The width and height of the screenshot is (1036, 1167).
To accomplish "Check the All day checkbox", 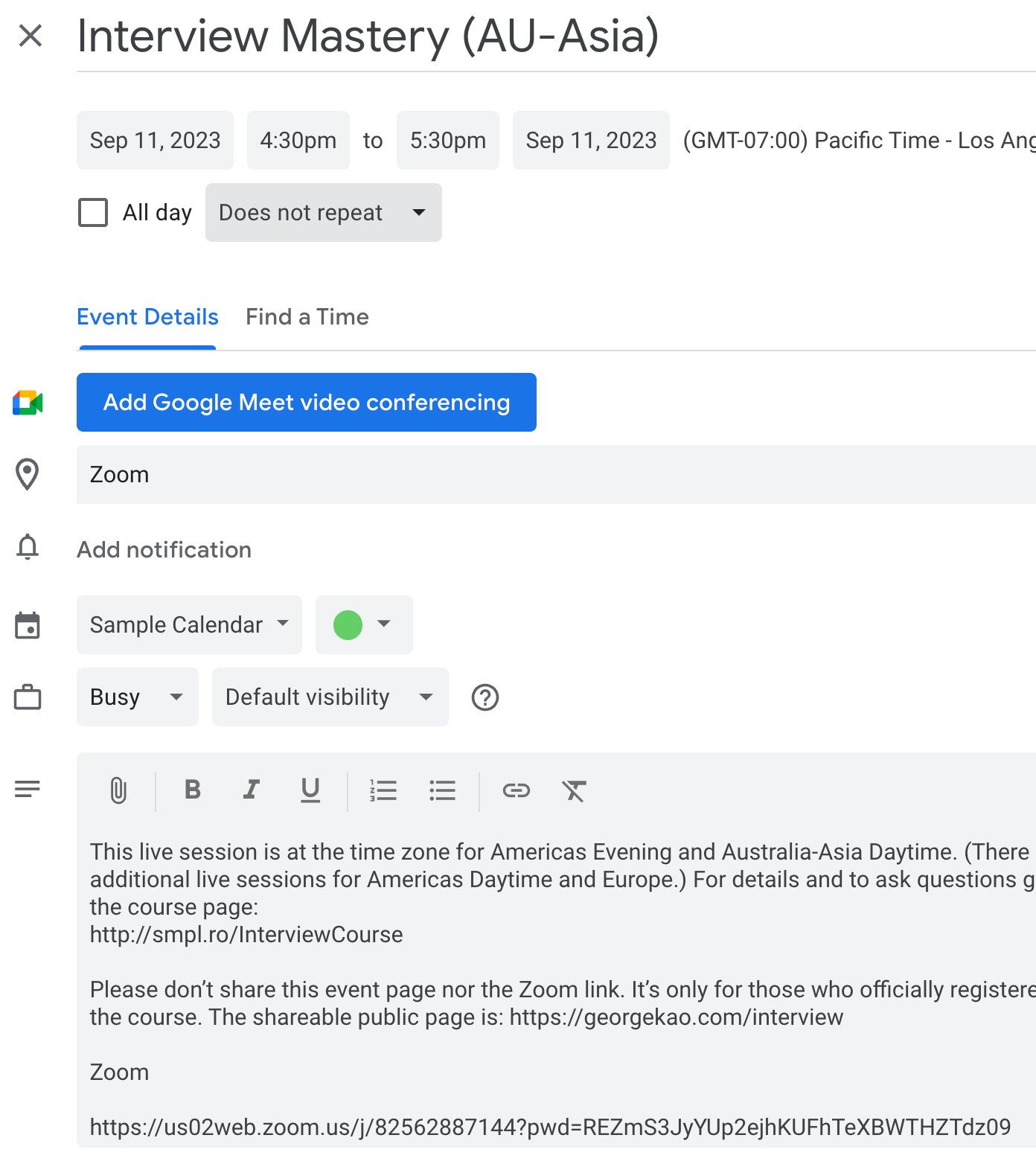I will (x=93, y=213).
